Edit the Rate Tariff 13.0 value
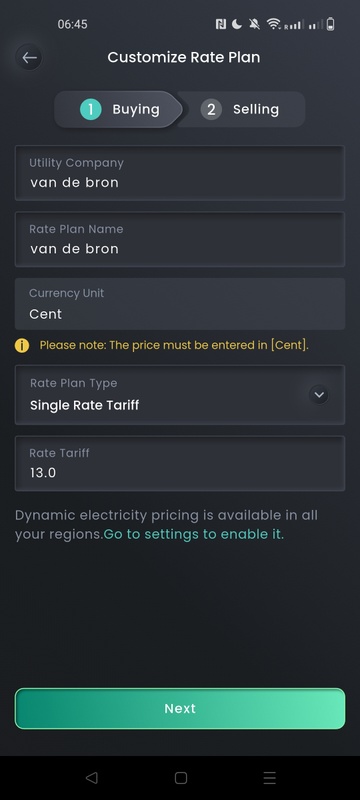 click(180, 463)
